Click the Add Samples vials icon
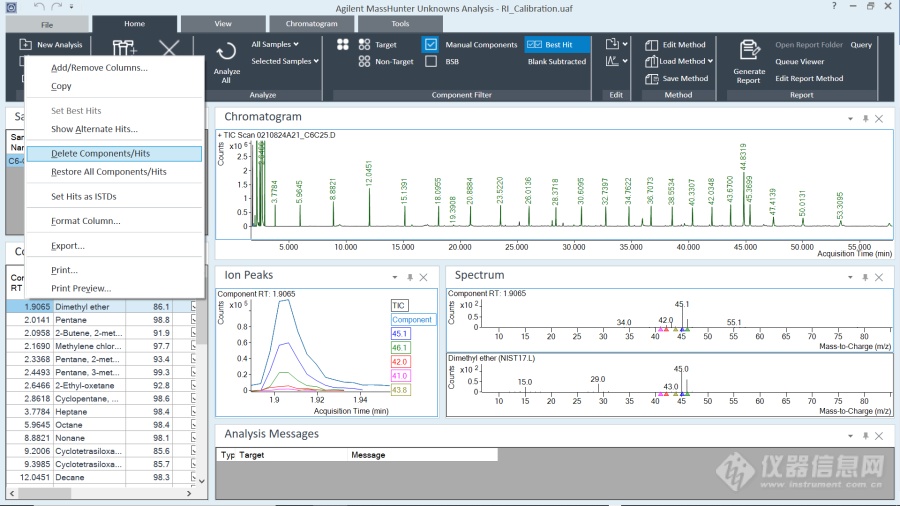 coord(124,48)
